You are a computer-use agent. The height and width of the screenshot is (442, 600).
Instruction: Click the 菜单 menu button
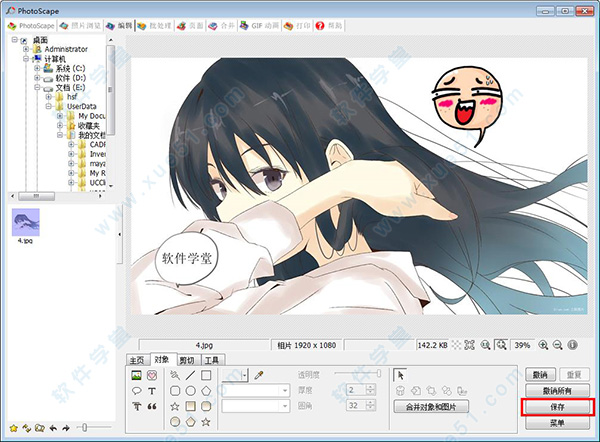(x=557, y=423)
